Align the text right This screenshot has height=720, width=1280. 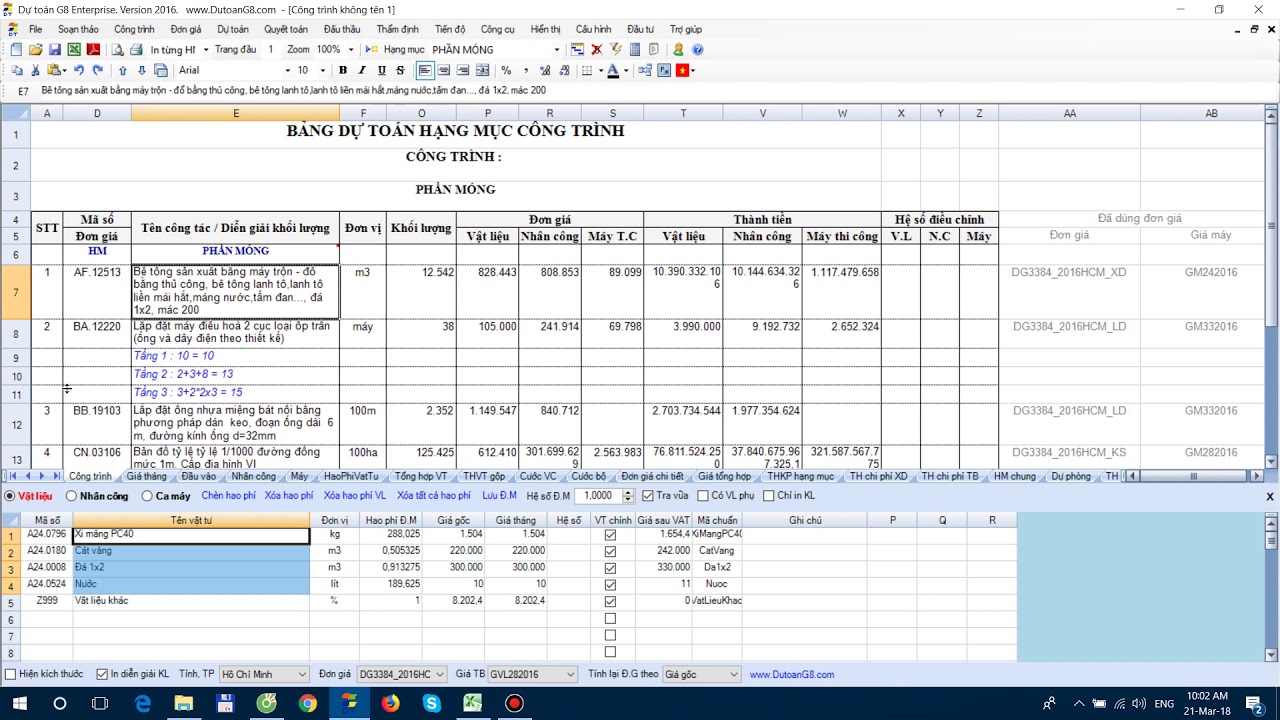click(463, 70)
